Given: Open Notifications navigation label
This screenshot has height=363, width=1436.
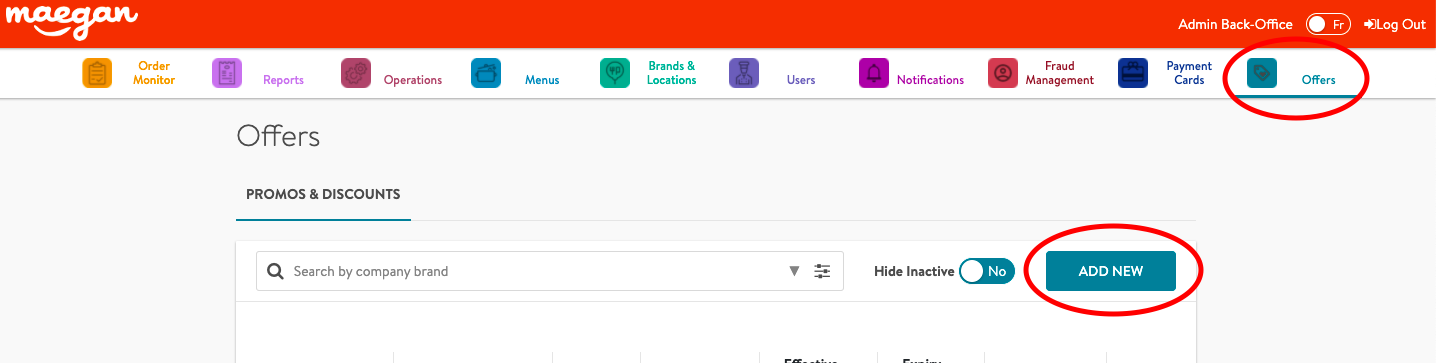Looking at the screenshot, I should pyautogui.click(x=930, y=80).
